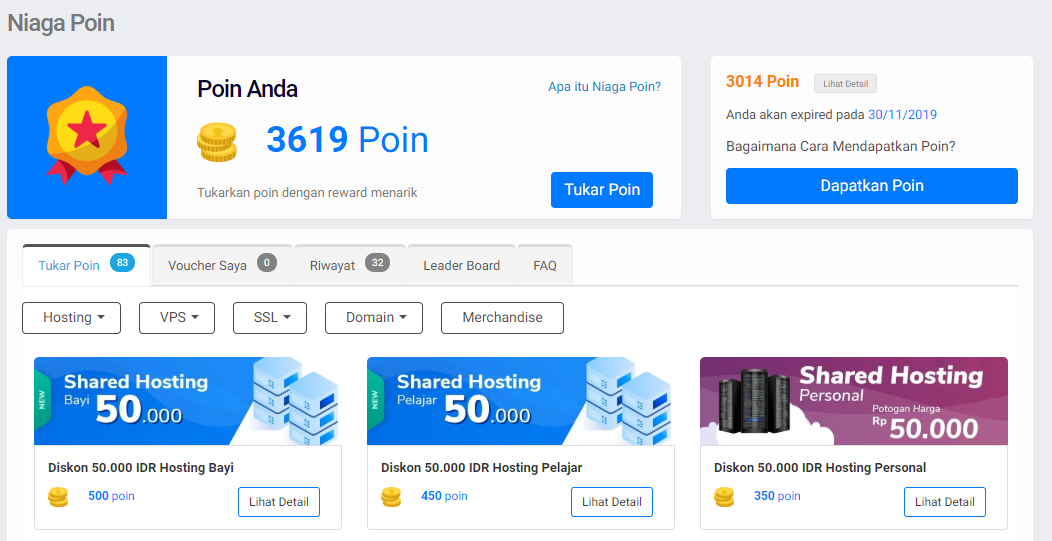The height and width of the screenshot is (541, 1052).
Task: Click the gold coins icon beside 3619 Poin
Action: 217,142
